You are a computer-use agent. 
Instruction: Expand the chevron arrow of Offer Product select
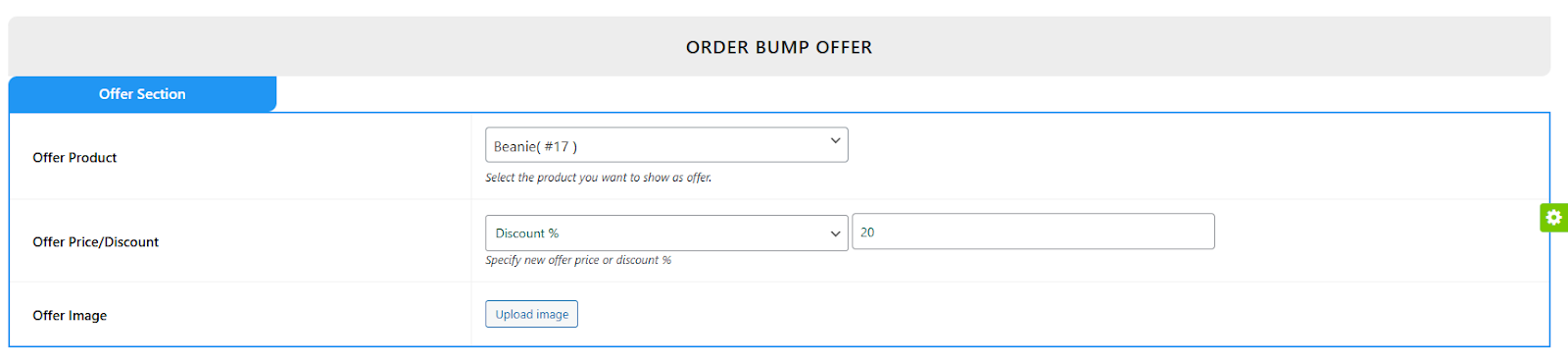coord(835,141)
